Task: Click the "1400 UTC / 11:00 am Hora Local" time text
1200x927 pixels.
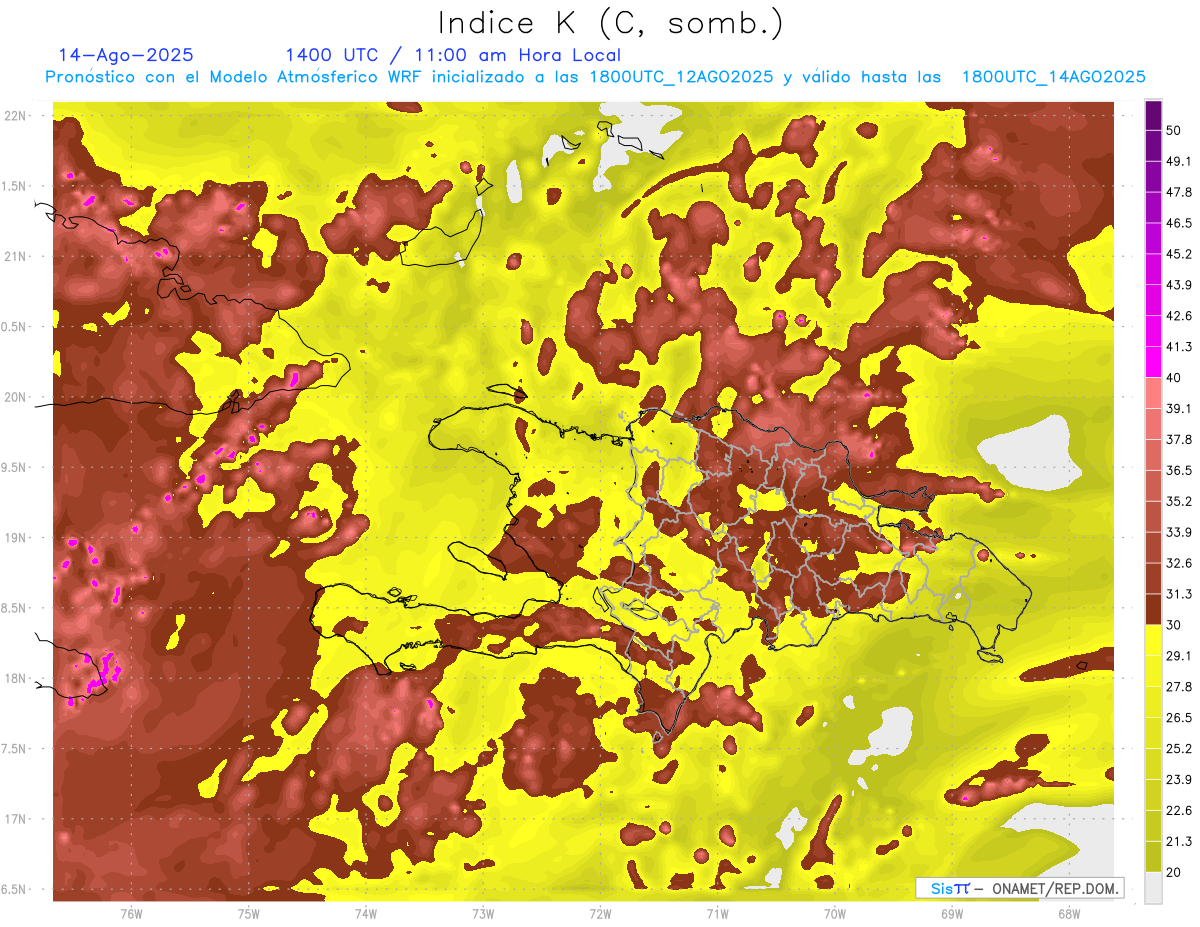Action: 453,55
